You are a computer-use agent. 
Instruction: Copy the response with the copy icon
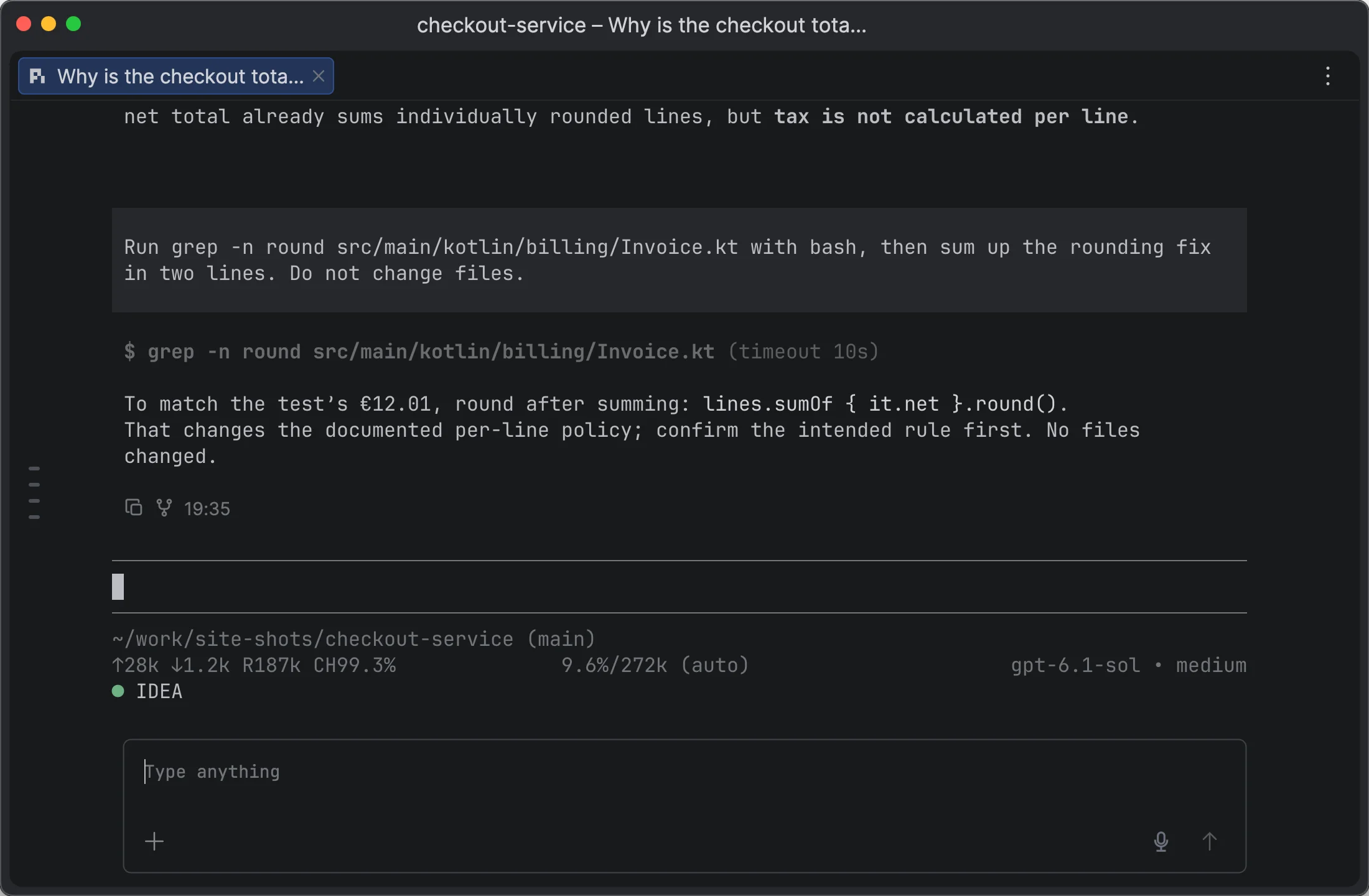[133, 508]
